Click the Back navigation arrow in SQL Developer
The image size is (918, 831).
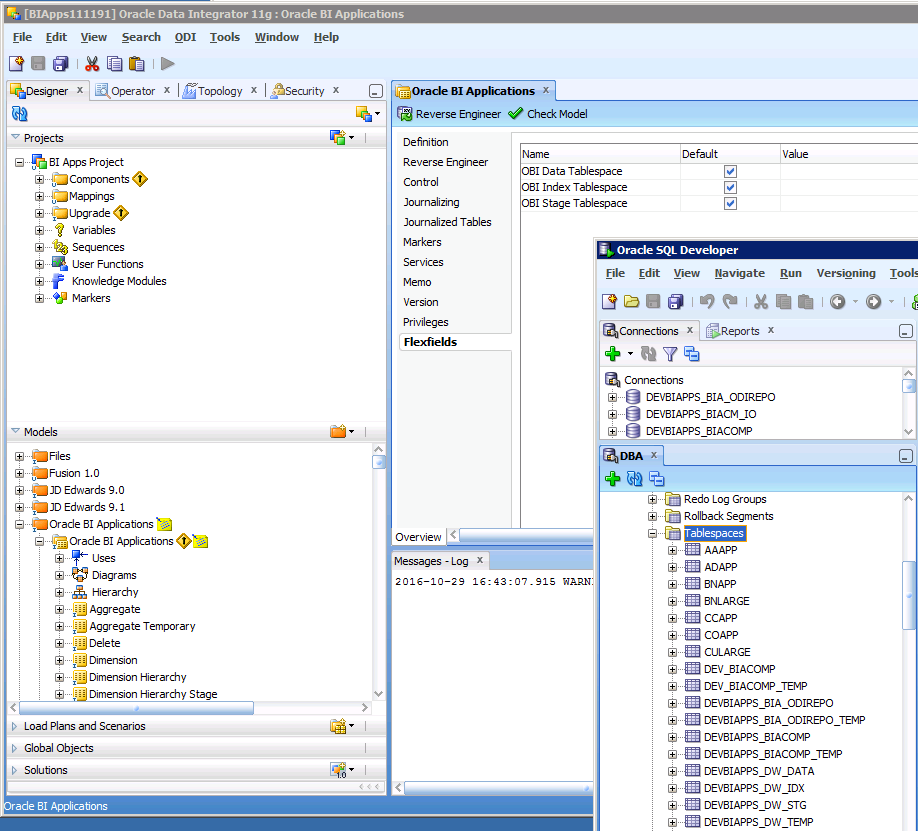coord(838,302)
